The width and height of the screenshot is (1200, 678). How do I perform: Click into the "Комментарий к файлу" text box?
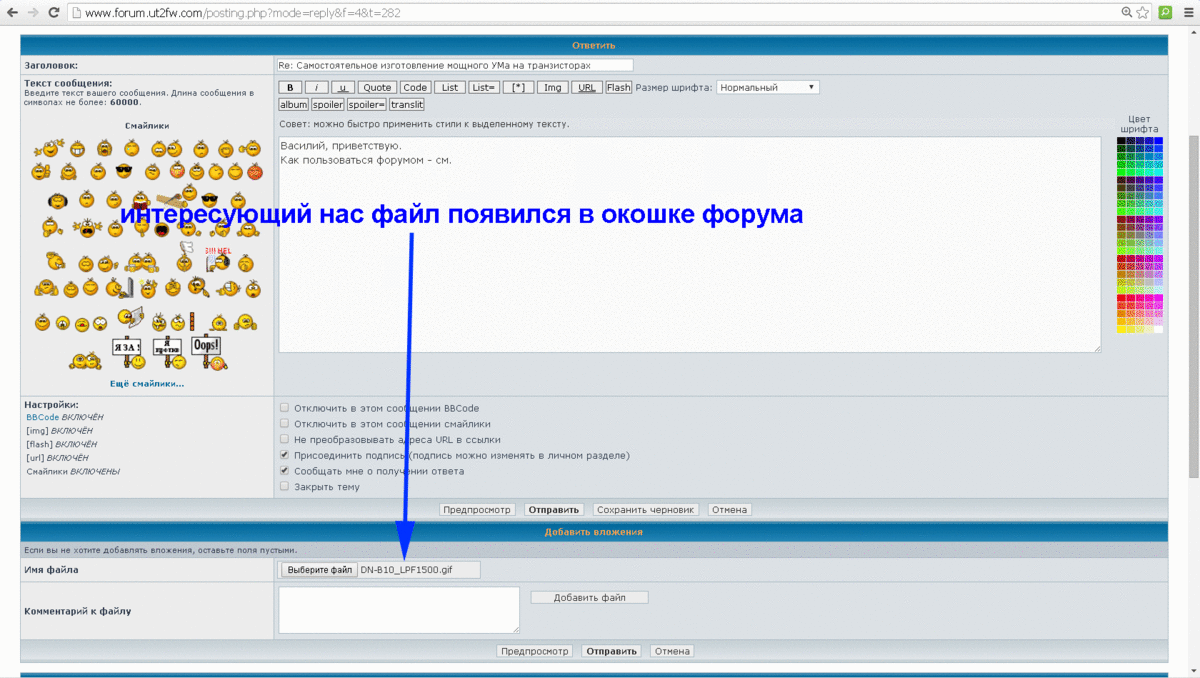[x=399, y=609]
